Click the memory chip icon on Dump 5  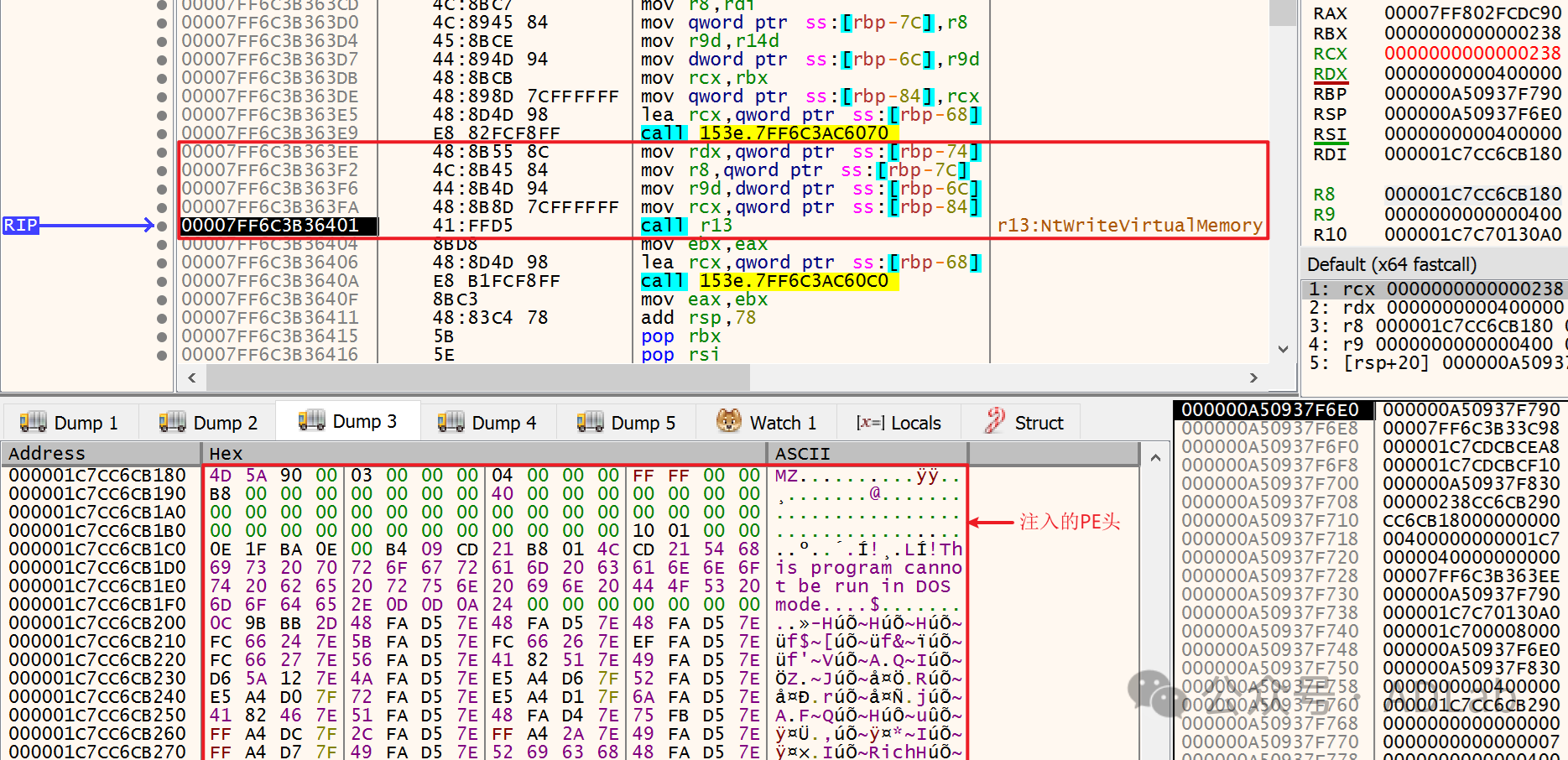591,421
